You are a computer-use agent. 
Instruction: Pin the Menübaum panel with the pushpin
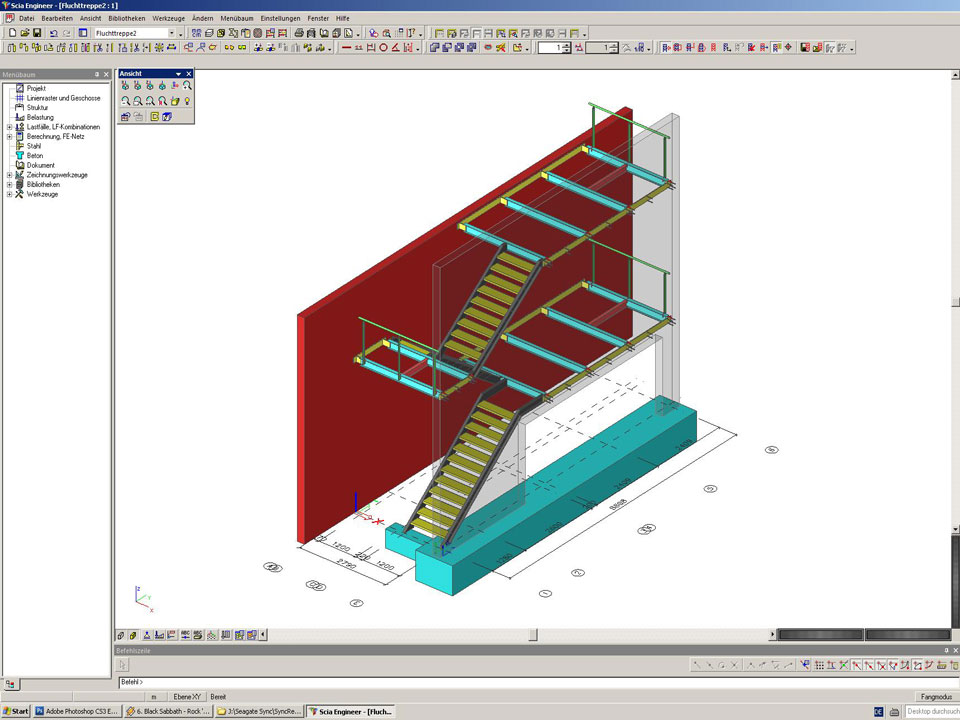point(97,74)
